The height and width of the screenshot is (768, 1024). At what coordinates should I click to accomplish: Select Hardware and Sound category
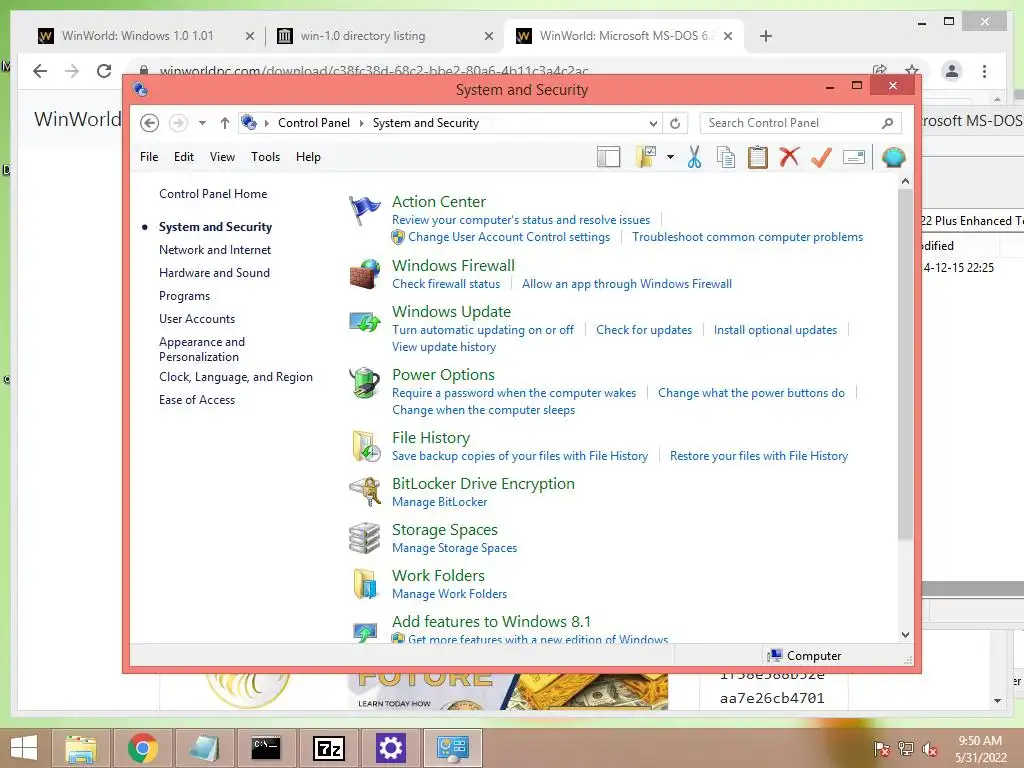click(x=214, y=273)
